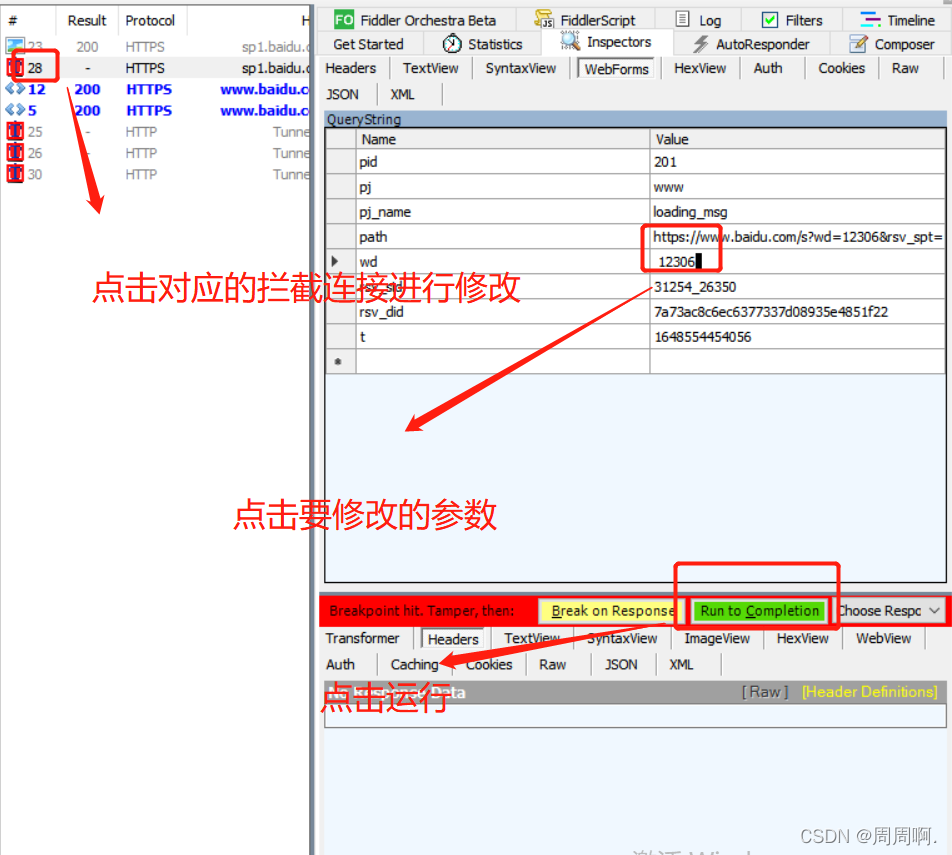The image size is (952, 855).
Task: Click the Header Definitions link
Action: (869, 692)
